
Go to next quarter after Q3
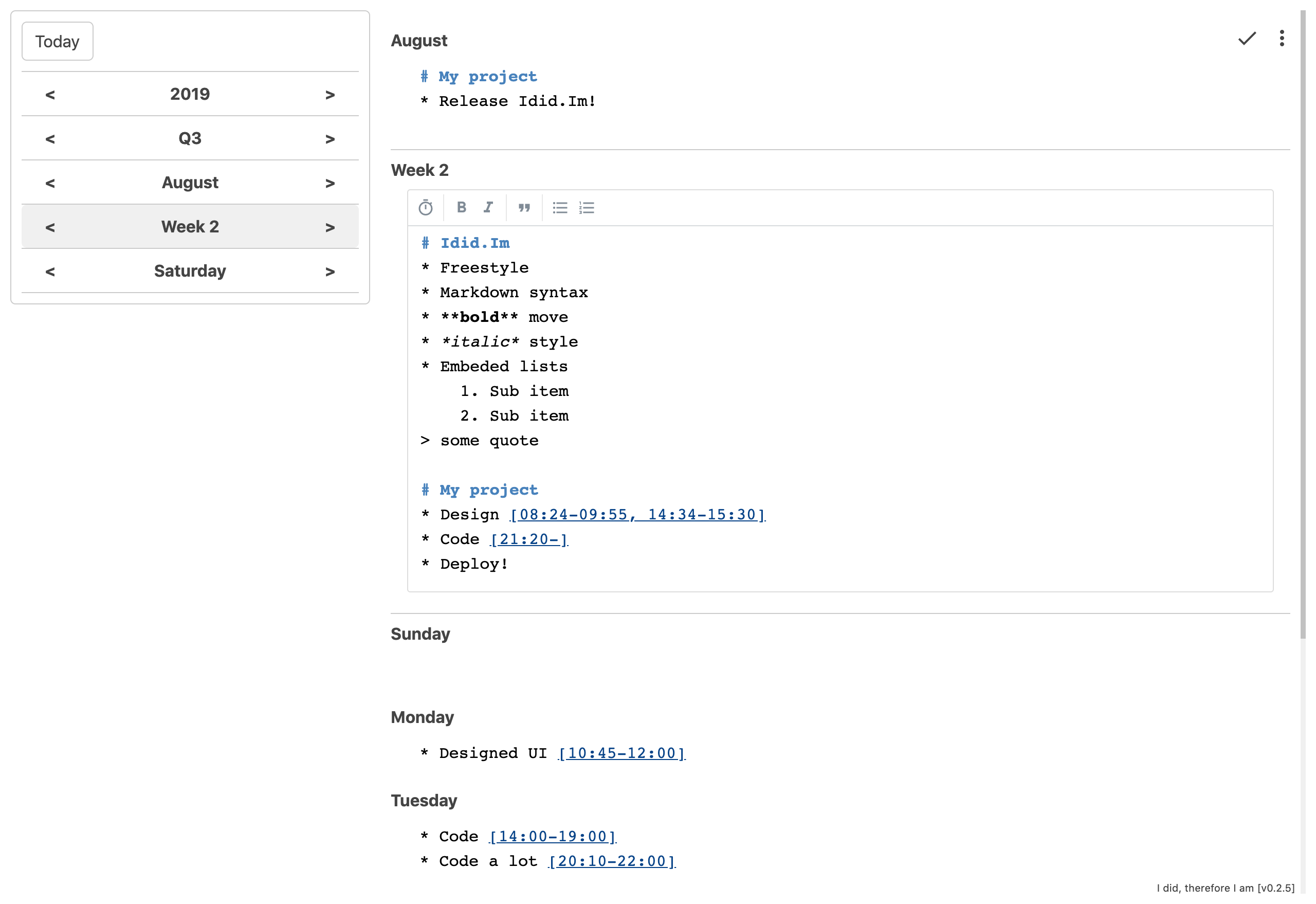coord(330,139)
